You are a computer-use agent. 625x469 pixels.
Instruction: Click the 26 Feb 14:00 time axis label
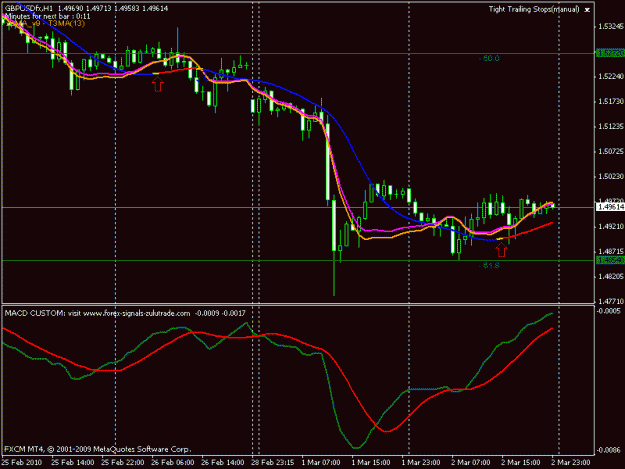coord(223,463)
